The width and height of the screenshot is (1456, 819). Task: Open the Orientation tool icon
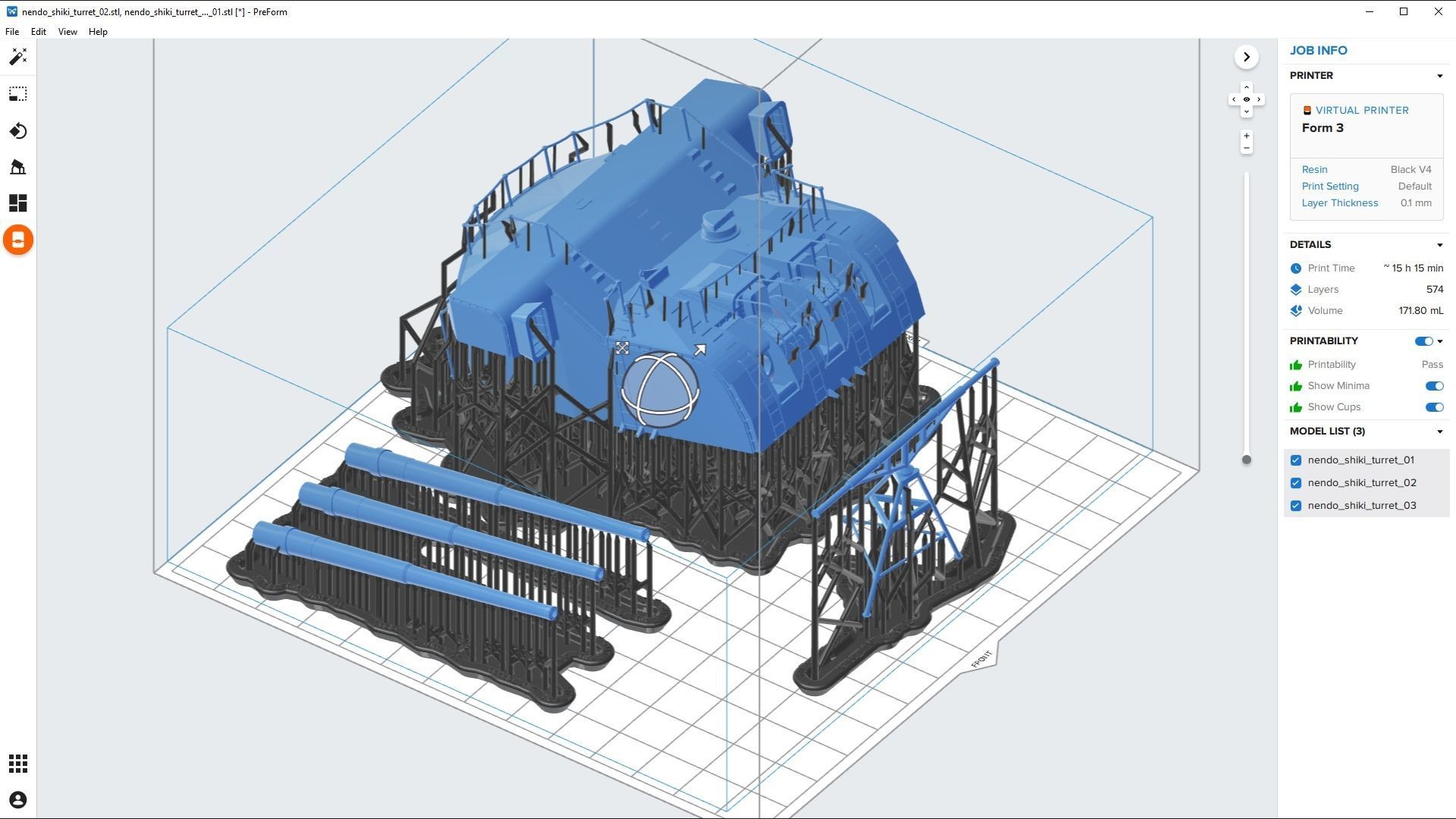coord(18,131)
